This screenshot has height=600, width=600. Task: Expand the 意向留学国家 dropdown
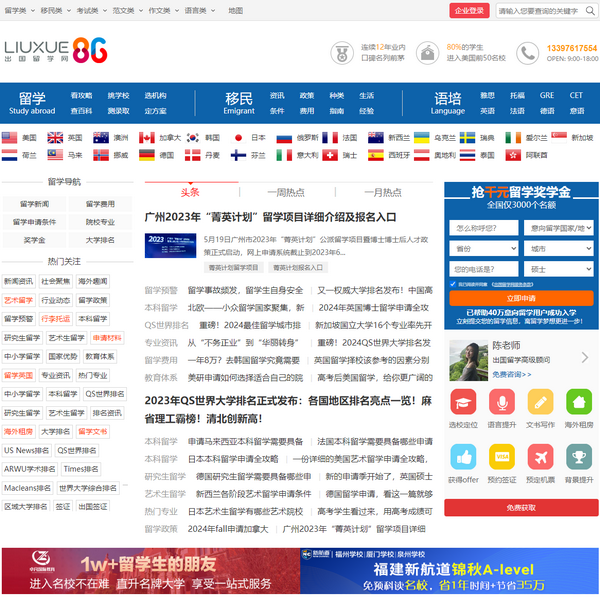point(558,228)
